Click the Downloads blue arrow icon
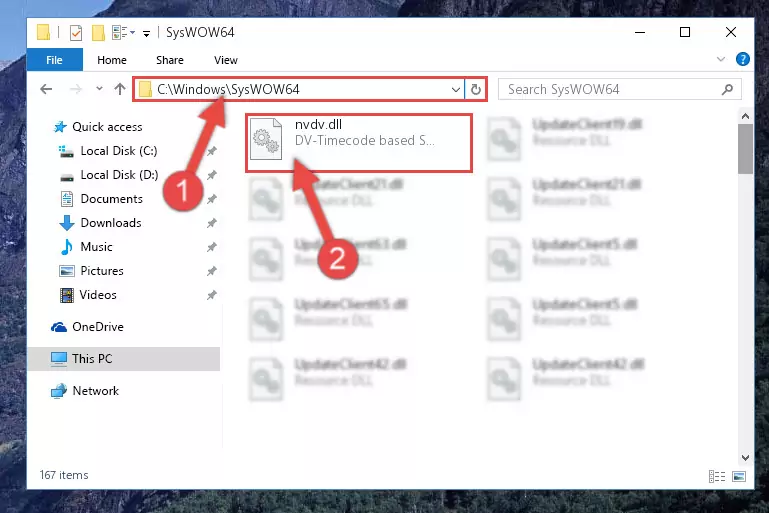The image size is (769, 513). point(67,223)
